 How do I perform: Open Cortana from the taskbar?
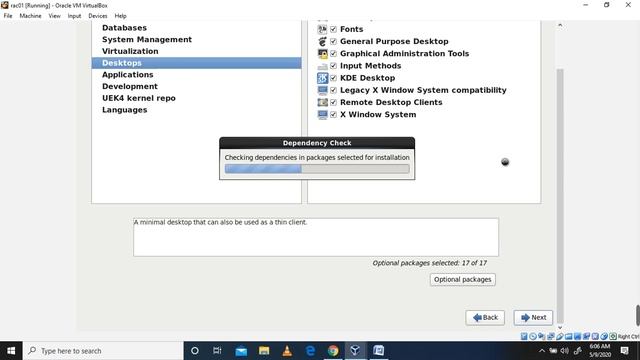pos(195,351)
